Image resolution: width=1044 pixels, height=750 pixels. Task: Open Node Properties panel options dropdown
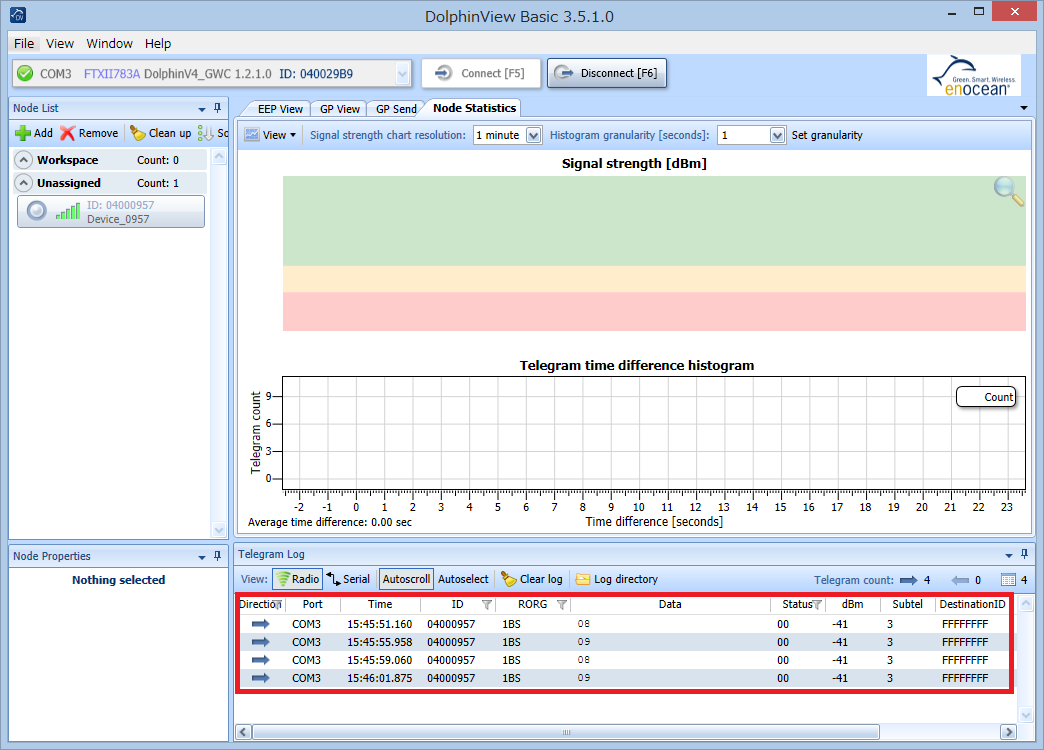(x=202, y=557)
